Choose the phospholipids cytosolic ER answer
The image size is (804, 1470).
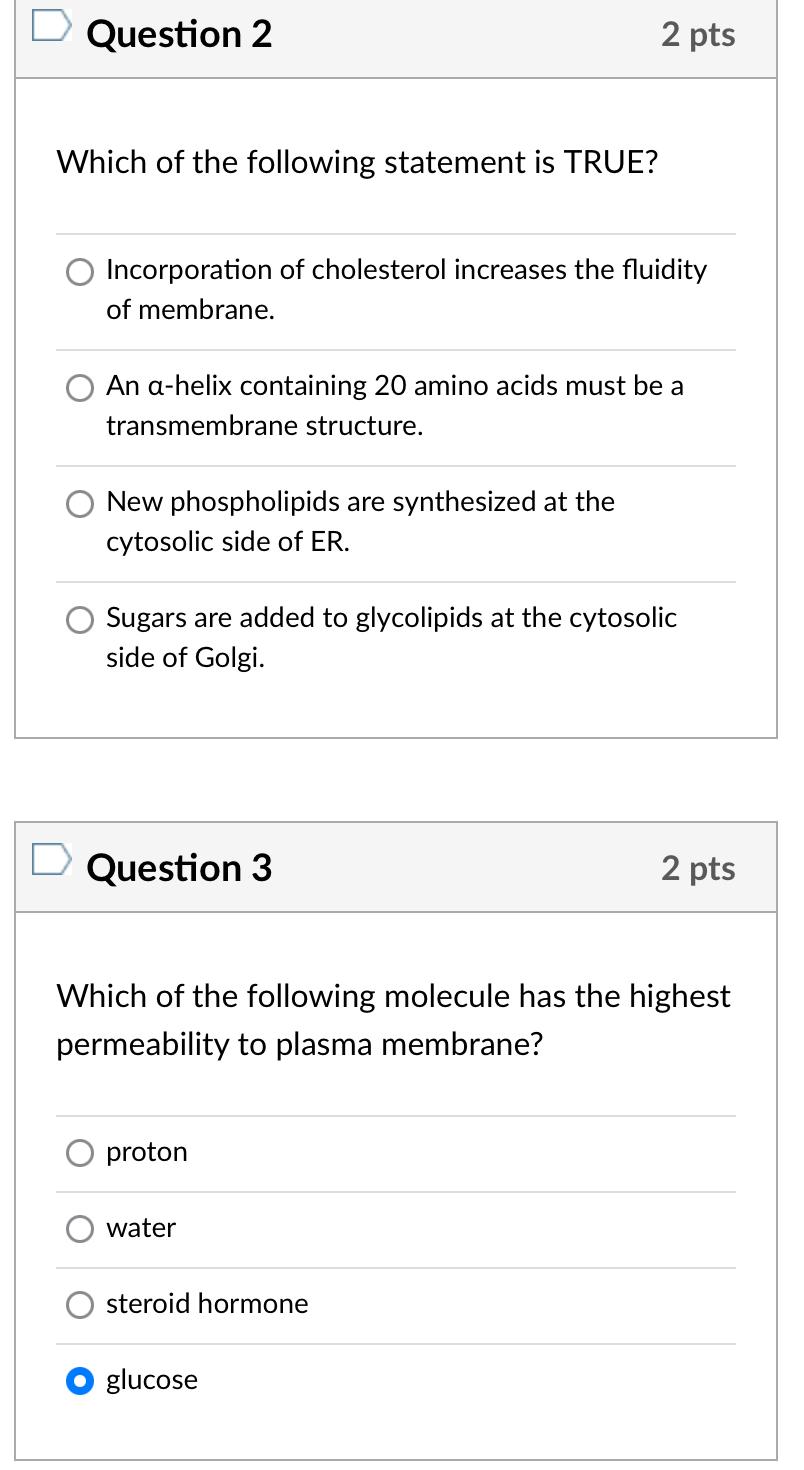(79, 504)
